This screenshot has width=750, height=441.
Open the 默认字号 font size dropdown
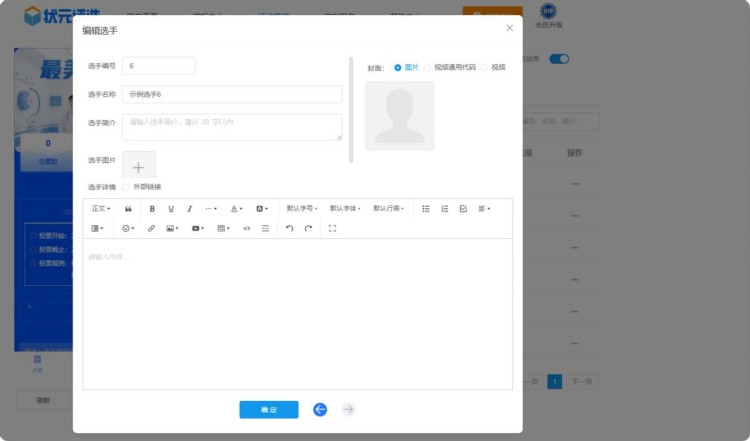(302, 209)
